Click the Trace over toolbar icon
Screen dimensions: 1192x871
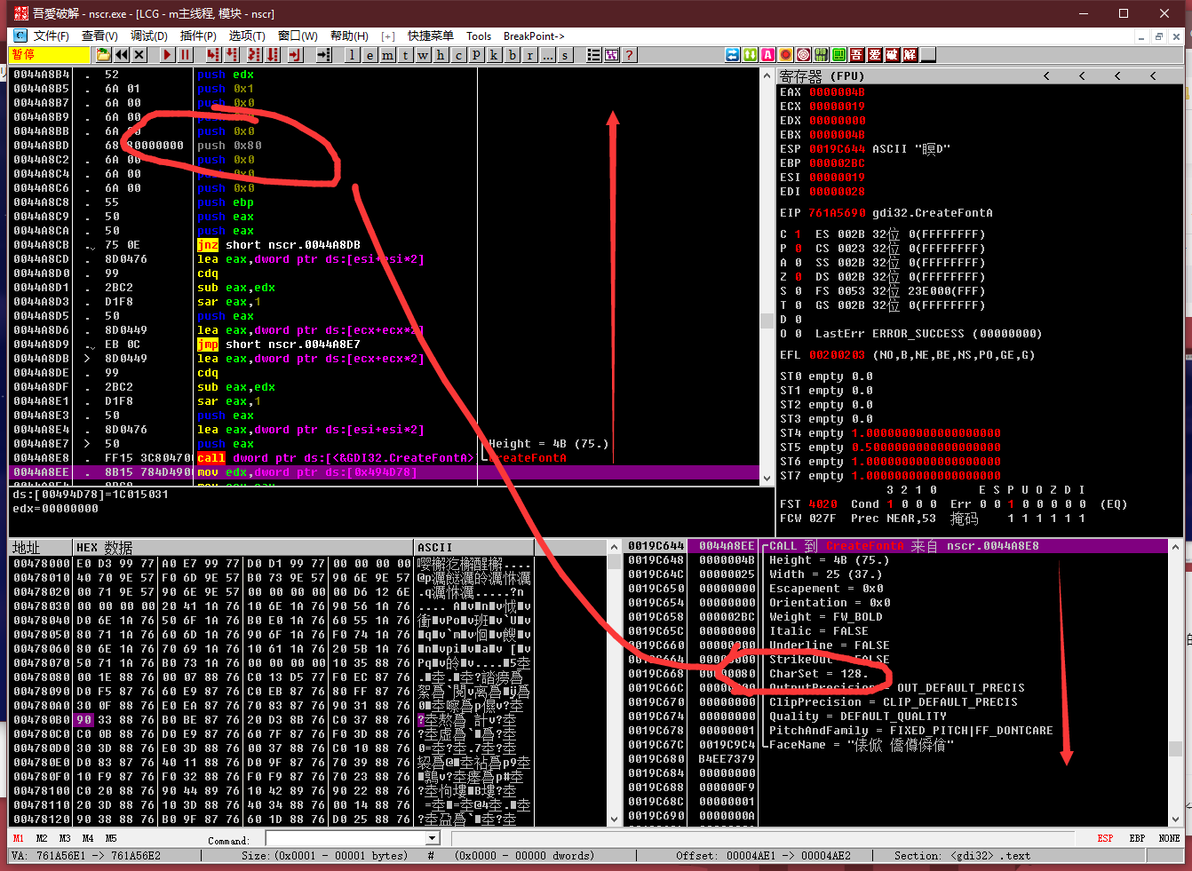point(273,55)
